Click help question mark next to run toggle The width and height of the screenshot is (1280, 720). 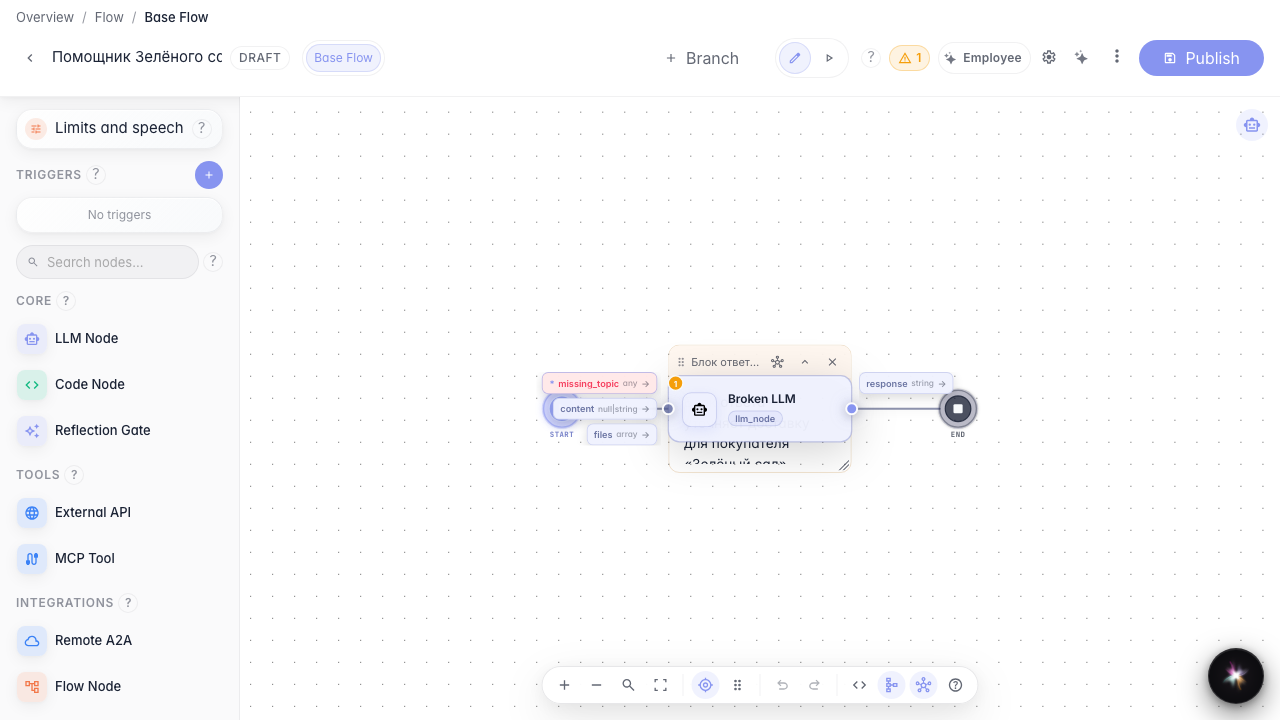point(871,57)
